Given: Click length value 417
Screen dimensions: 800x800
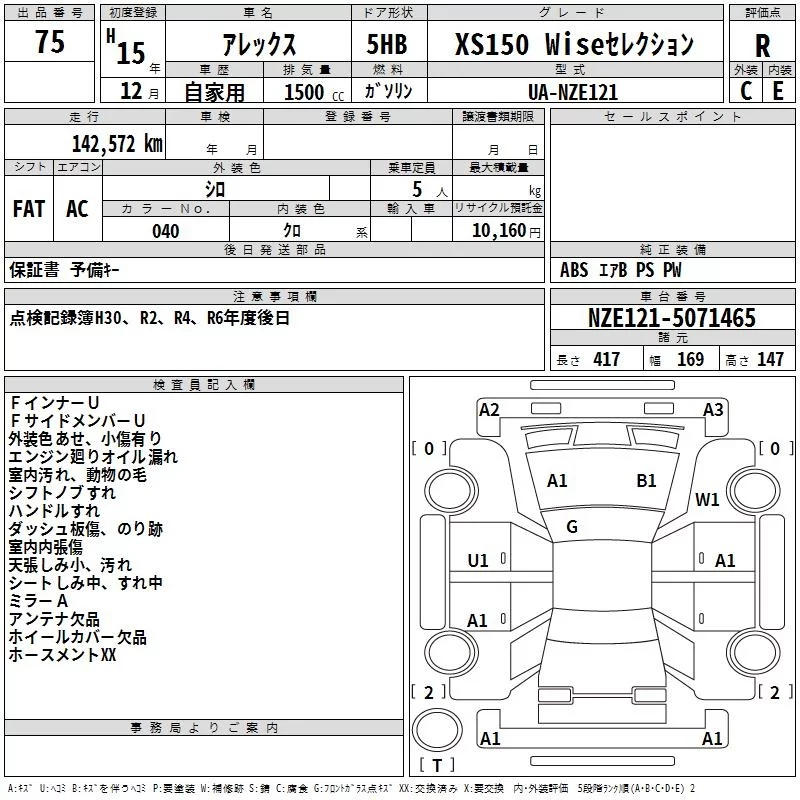Looking at the screenshot, I should click(x=606, y=359).
